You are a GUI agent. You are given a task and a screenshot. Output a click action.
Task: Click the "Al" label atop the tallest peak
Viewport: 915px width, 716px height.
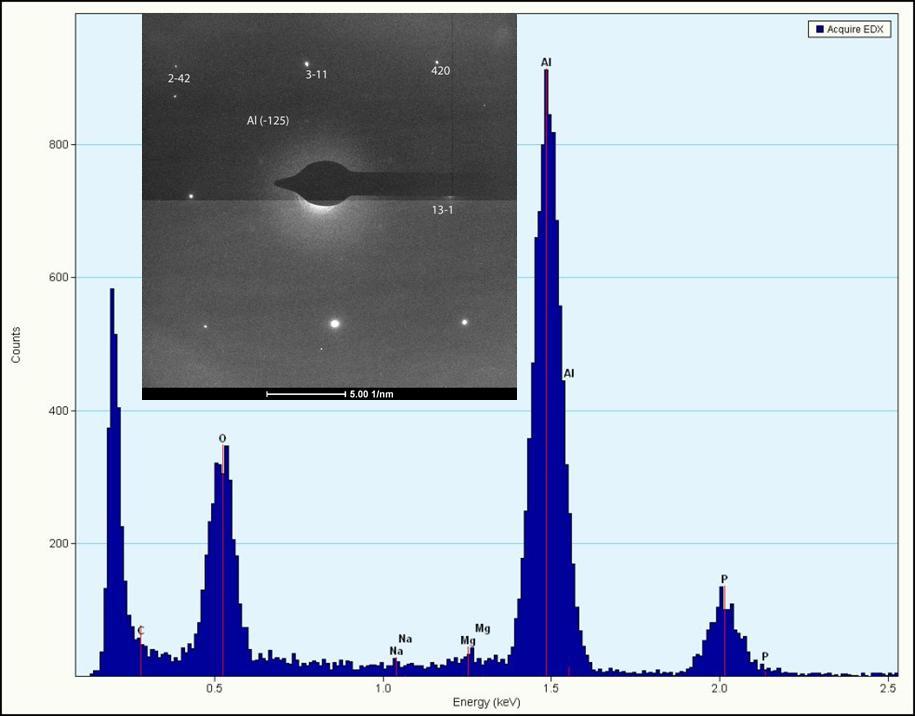click(546, 62)
